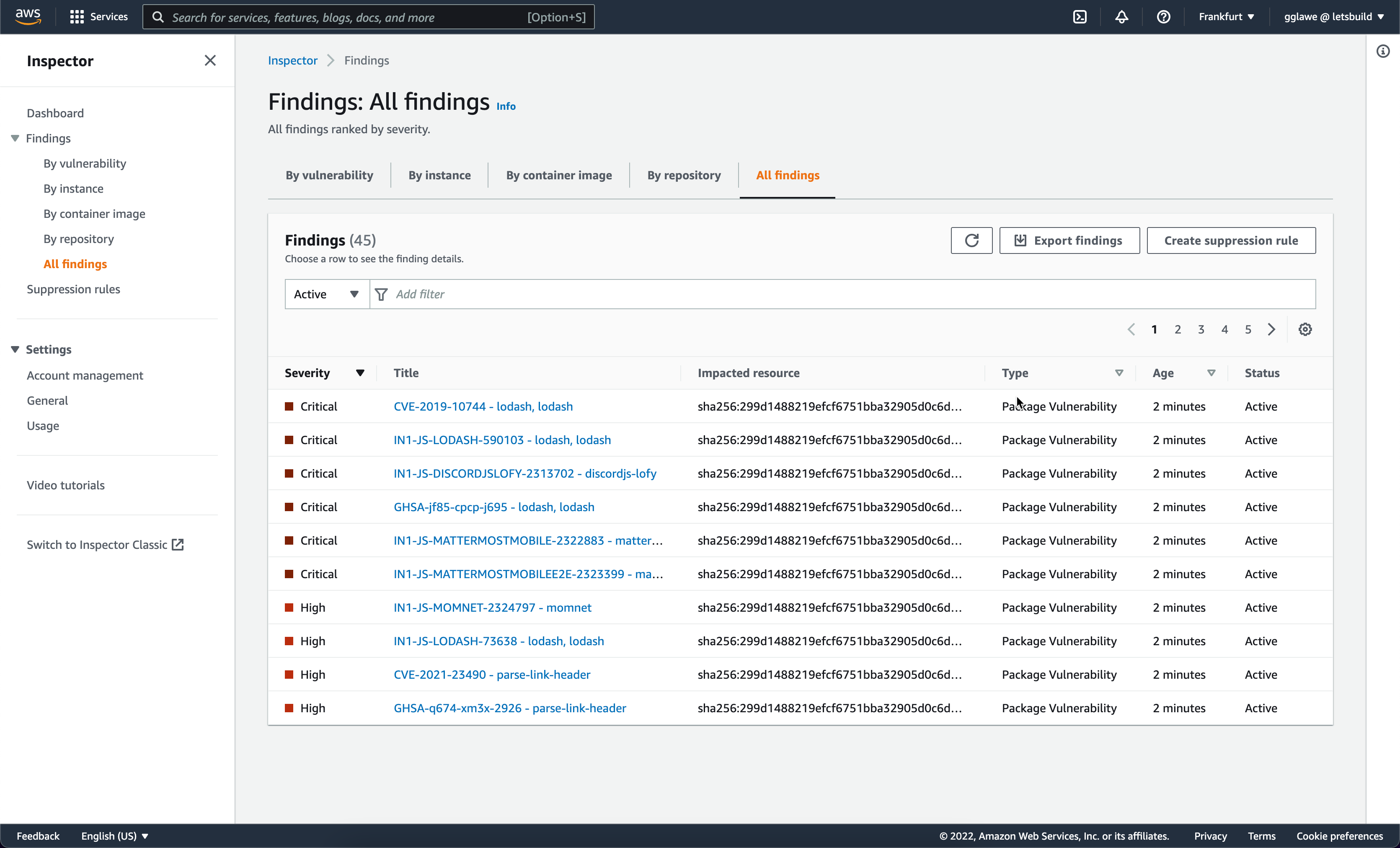Click High severity swatch for GHSA-q674-xm3x-2926
This screenshot has height=848, width=1400.
click(x=289, y=708)
